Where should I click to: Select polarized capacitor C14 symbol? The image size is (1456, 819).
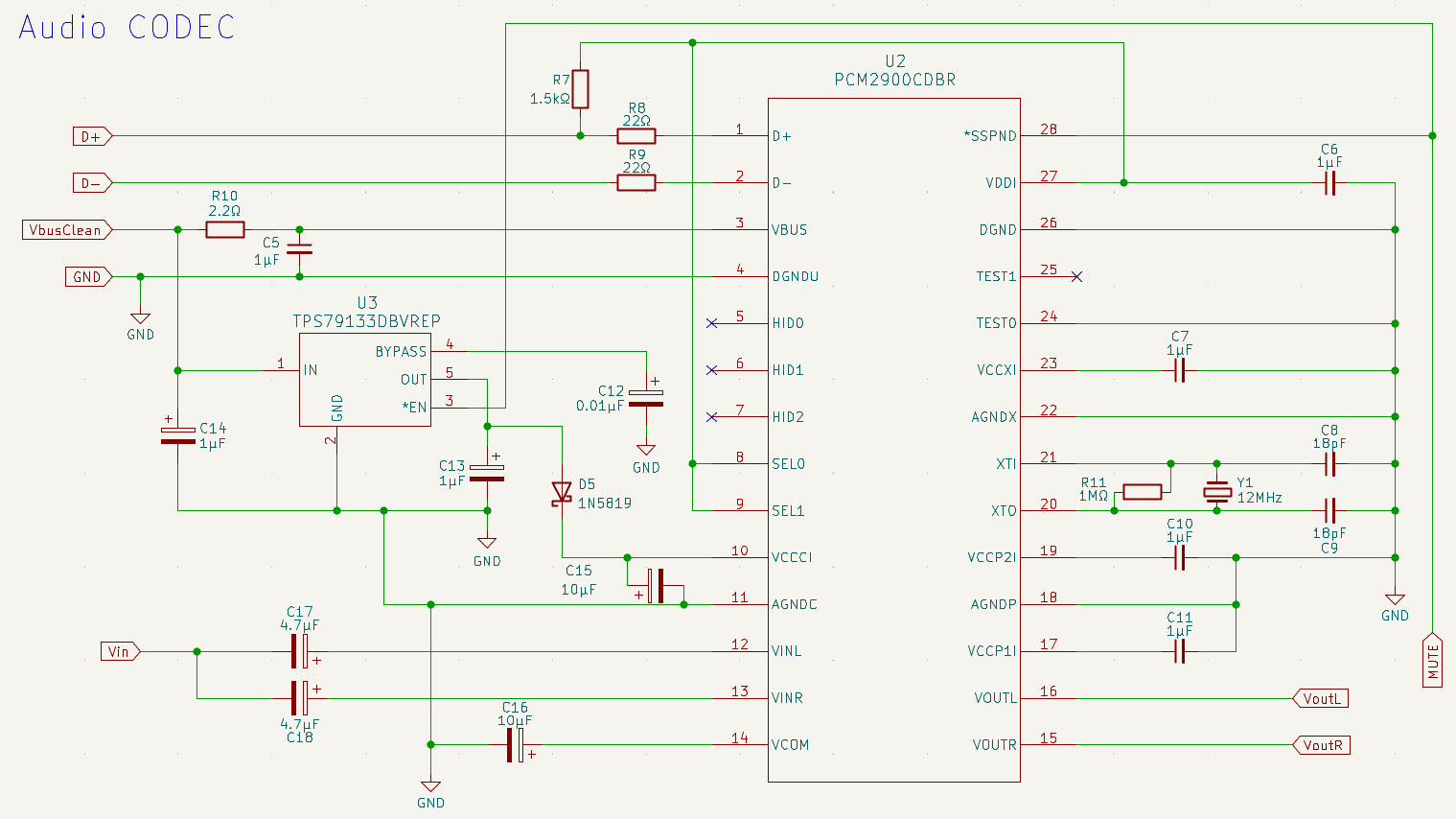coord(178,434)
